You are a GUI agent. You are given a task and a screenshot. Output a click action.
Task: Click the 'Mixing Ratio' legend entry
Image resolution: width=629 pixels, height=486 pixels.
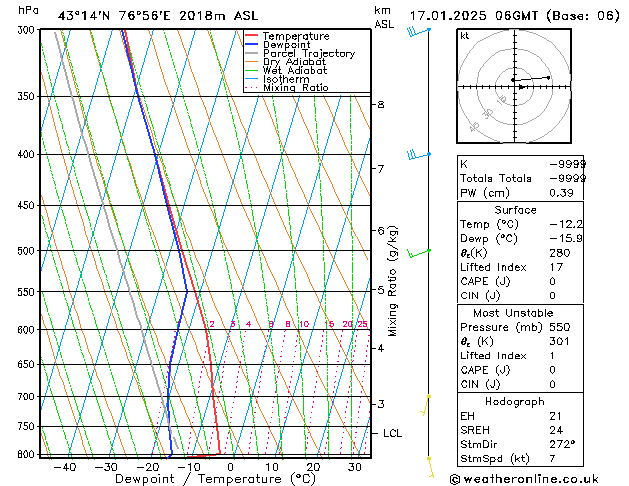[296, 87]
